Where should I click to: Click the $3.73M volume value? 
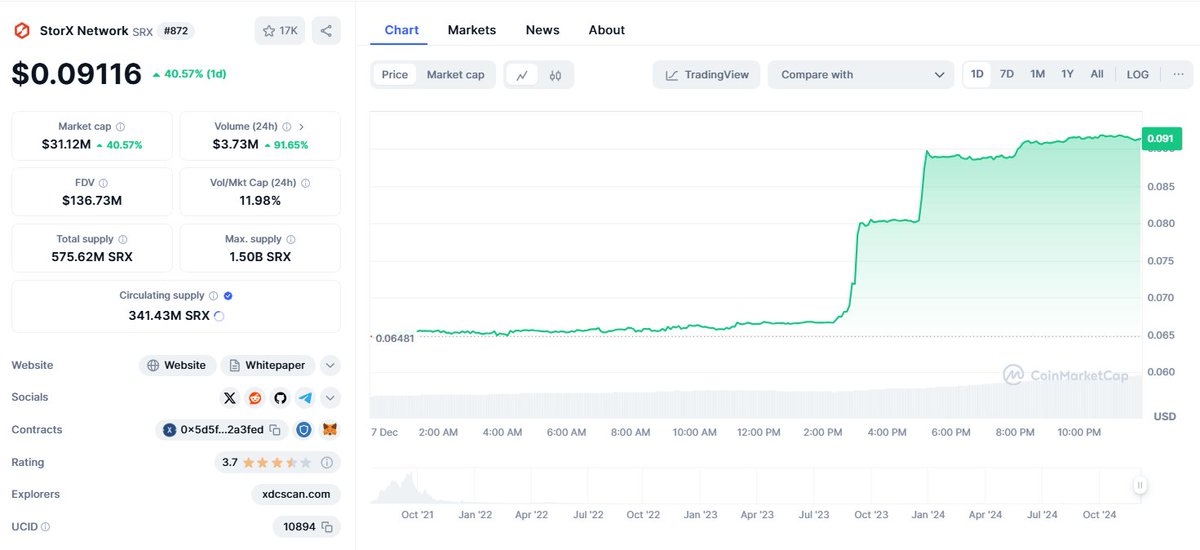point(234,145)
